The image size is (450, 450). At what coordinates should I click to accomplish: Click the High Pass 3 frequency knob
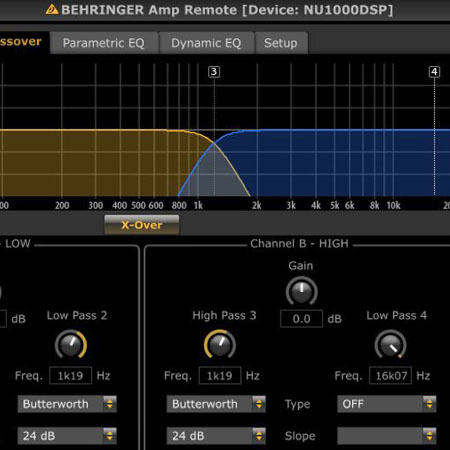coord(220,345)
